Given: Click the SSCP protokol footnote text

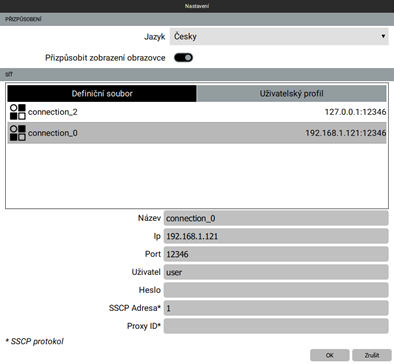Looking at the screenshot, I should pos(35,341).
